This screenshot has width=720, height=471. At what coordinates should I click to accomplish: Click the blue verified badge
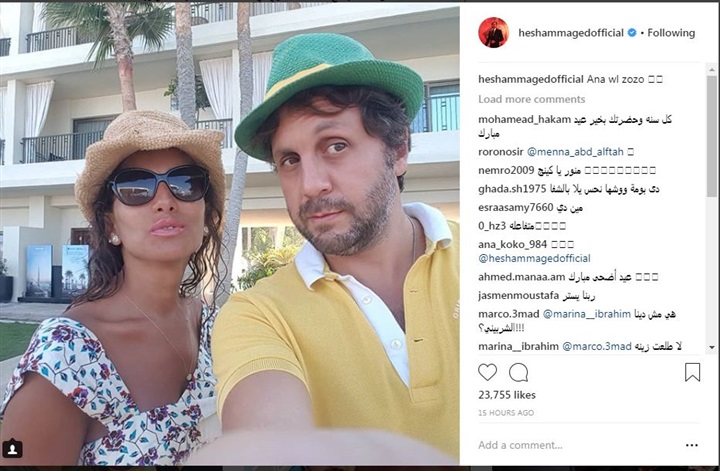click(632, 33)
